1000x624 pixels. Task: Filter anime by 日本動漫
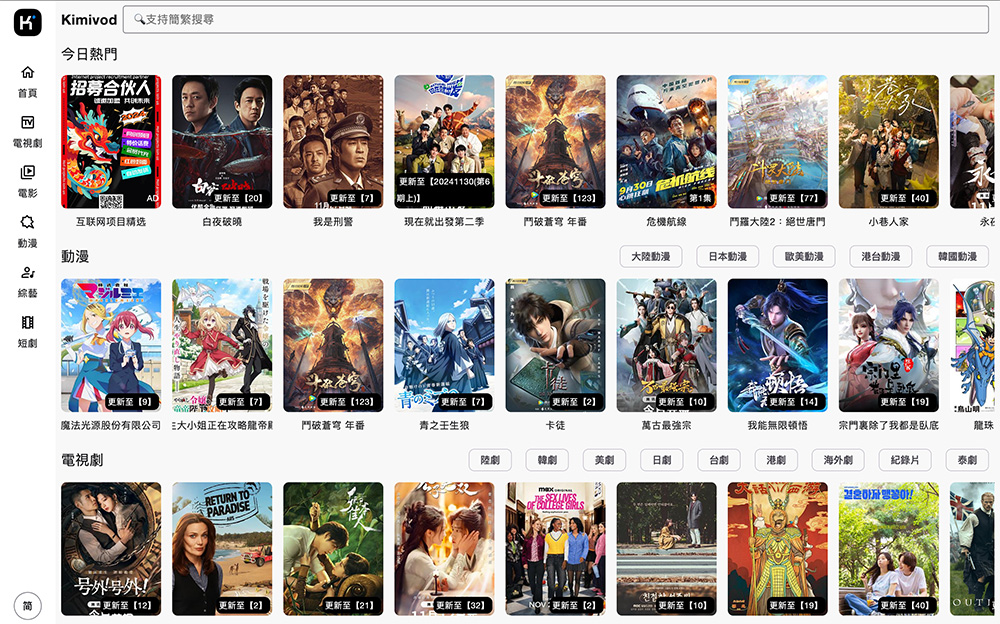click(727, 257)
